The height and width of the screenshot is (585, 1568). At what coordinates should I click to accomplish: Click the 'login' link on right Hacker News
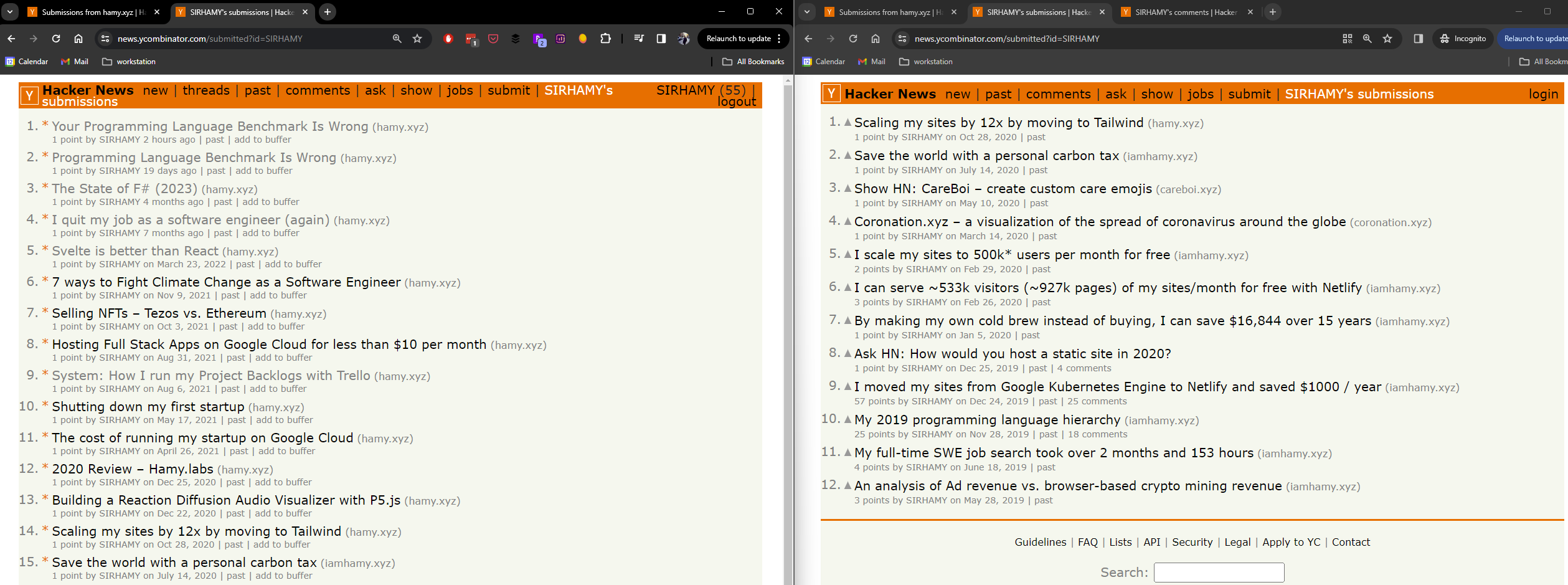pyautogui.click(x=1543, y=94)
